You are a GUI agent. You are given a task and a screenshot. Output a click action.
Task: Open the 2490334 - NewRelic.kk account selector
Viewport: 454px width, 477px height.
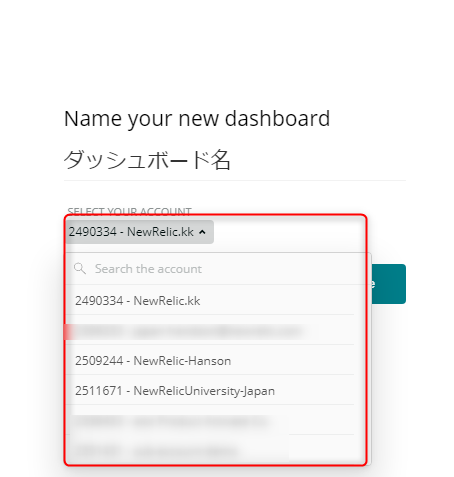point(140,232)
